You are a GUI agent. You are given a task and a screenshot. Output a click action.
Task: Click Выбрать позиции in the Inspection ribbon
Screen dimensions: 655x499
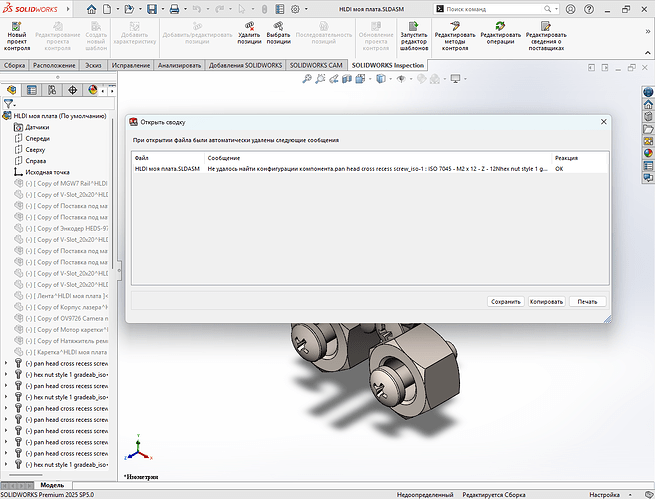(278, 33)
